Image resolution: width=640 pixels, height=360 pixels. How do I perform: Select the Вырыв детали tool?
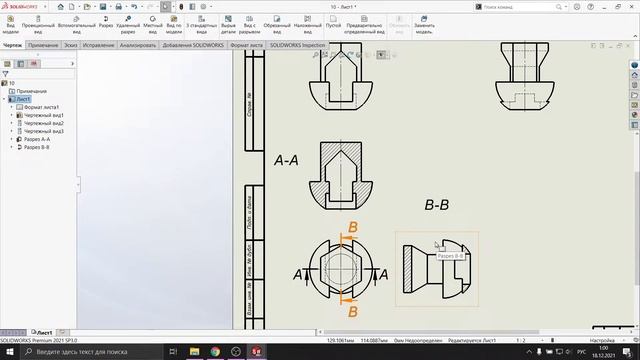pyautogui.click(x=228, y=25)
